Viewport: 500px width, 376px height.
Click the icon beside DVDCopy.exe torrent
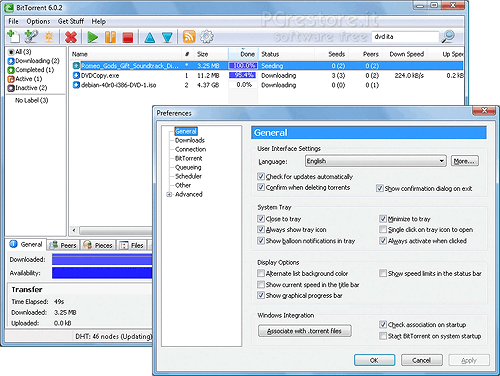coord(76,75)
